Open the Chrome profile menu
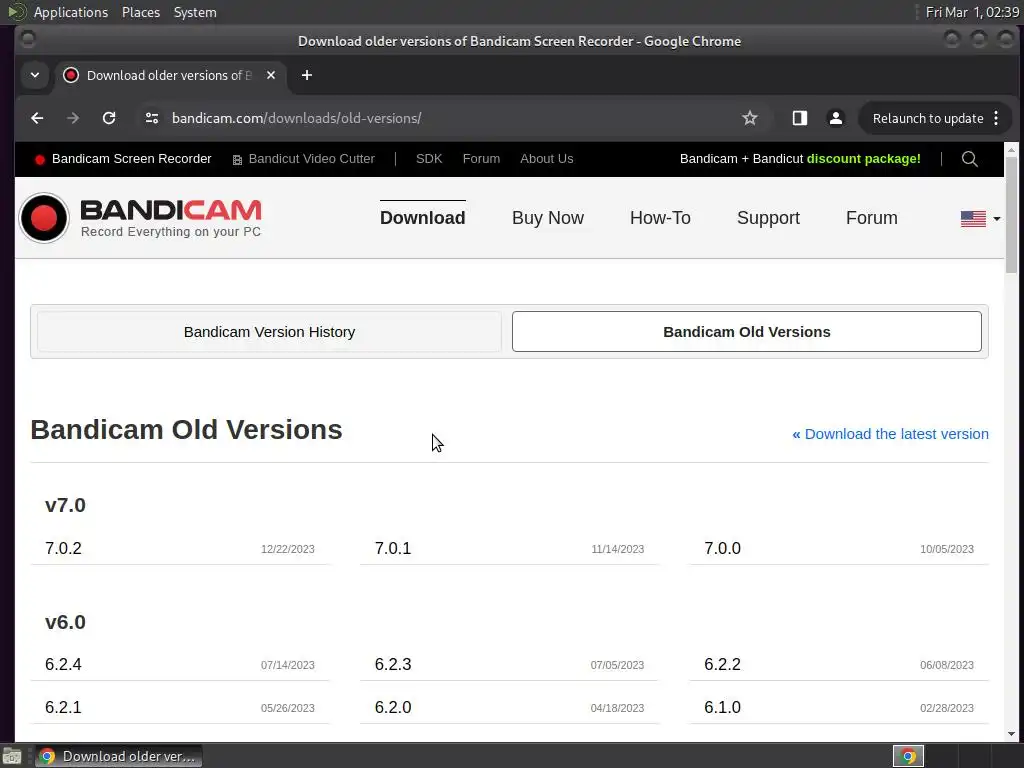Screen dimensions: 1024x768 click(x=835, y=118)
